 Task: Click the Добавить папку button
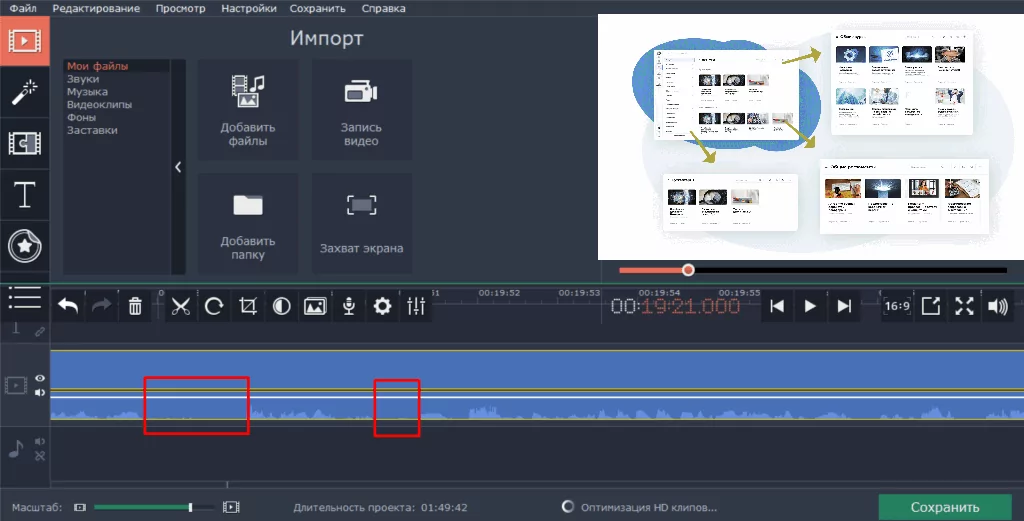(248, 224)
